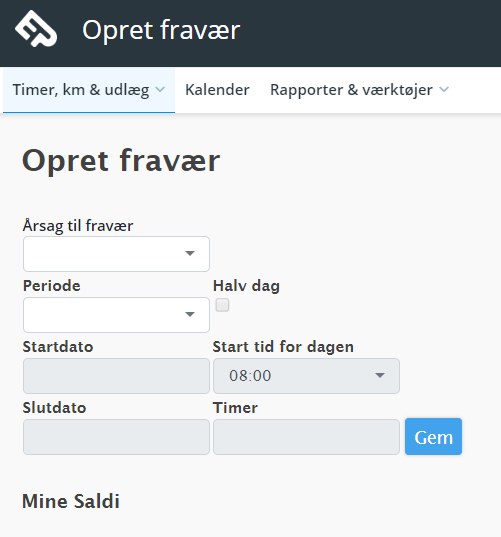
Task: Click the Mine Saldi heading
Action: (71, 501)
